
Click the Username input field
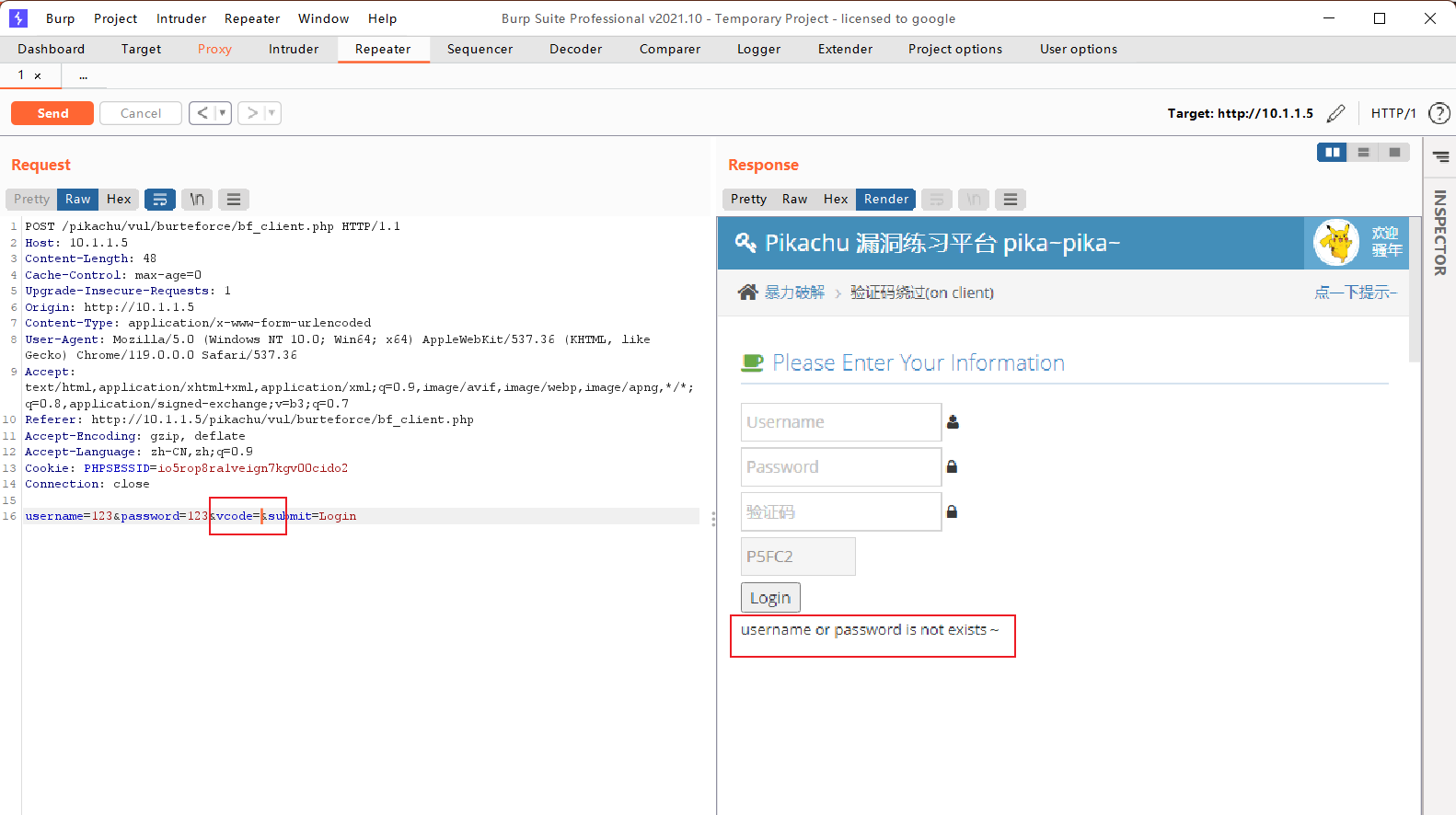[x=841, y=422]
